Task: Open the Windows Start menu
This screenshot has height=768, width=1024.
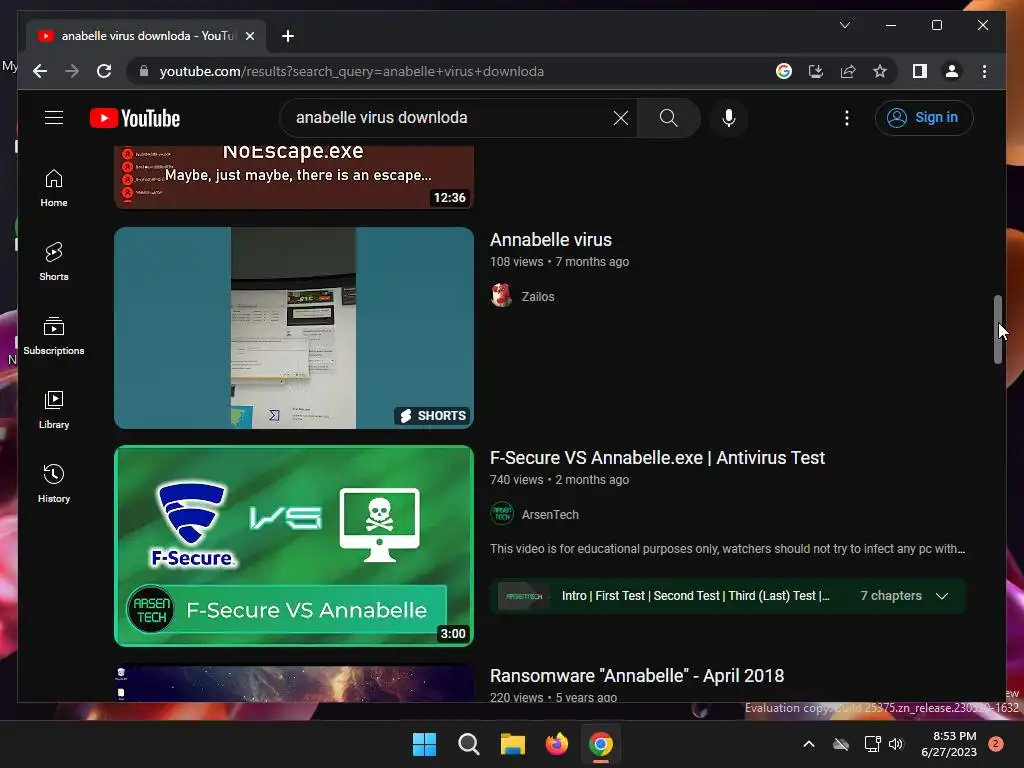Action: (x=424, y=744)
